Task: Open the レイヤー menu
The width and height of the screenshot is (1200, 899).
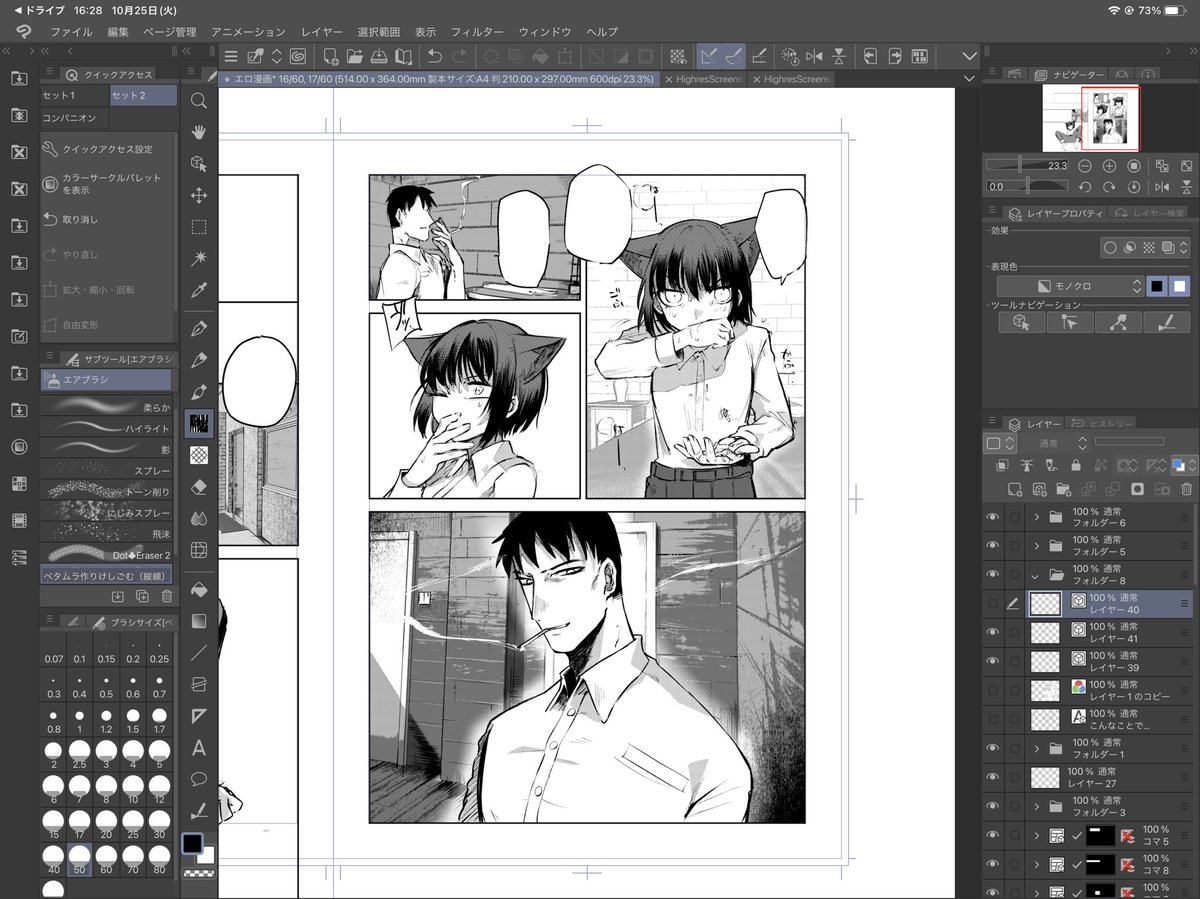Action: (x=321, y=32)
